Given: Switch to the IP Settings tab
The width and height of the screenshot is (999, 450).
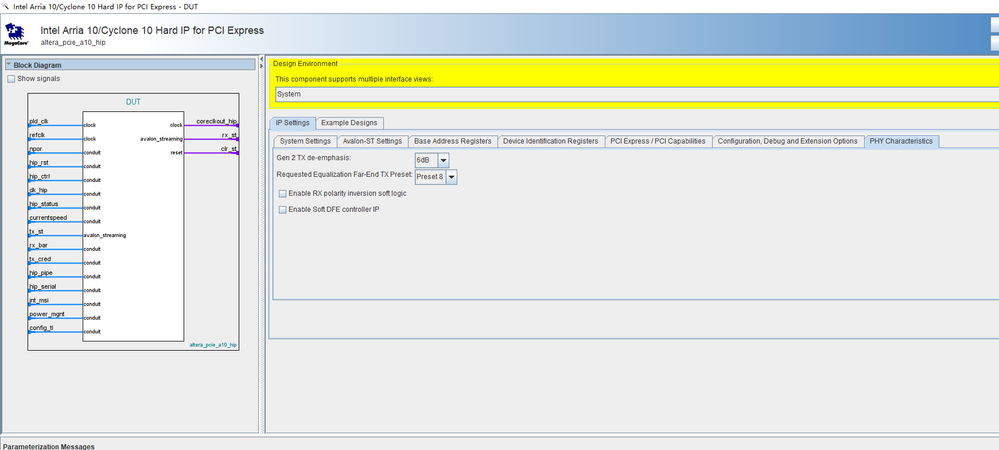Looking at the screenshot, I should tap(292, 123).
